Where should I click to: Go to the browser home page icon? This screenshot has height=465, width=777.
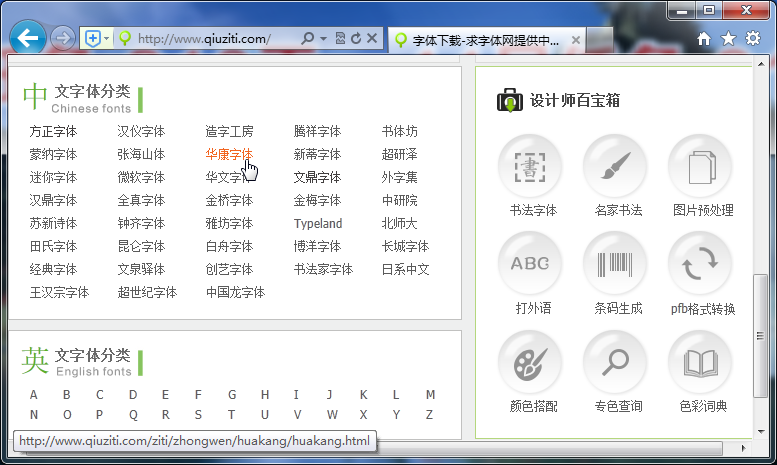704,39
